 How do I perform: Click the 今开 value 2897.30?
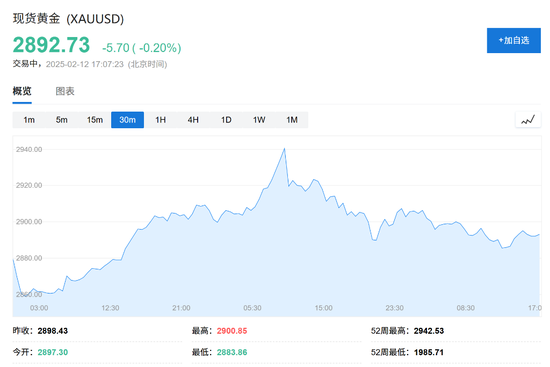[x=53, y=352]
